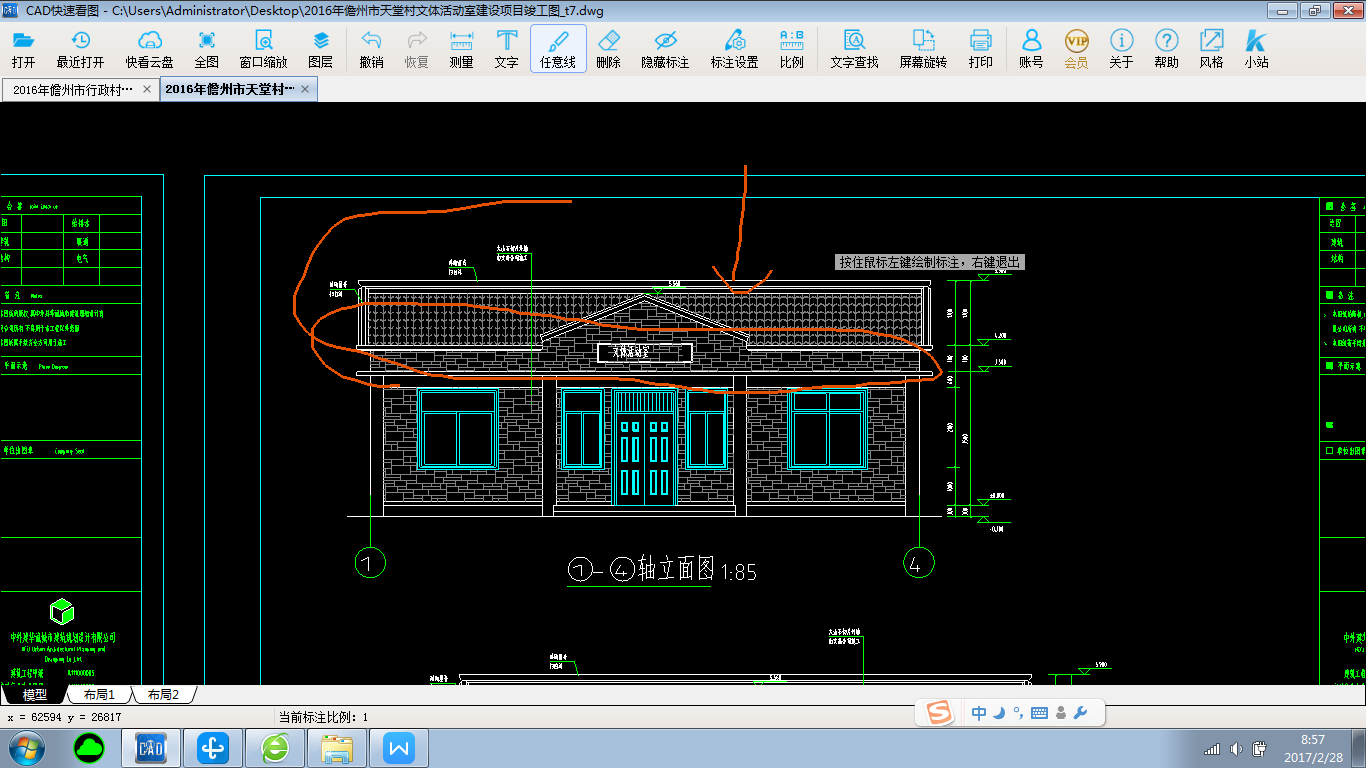Toggle the 任意线 freehand line tool
Viewport: 1366px width, 768px height.
[558, 48]
